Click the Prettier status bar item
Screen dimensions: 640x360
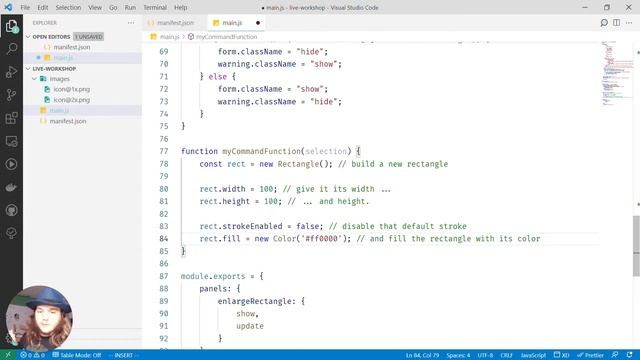(590, 355)
